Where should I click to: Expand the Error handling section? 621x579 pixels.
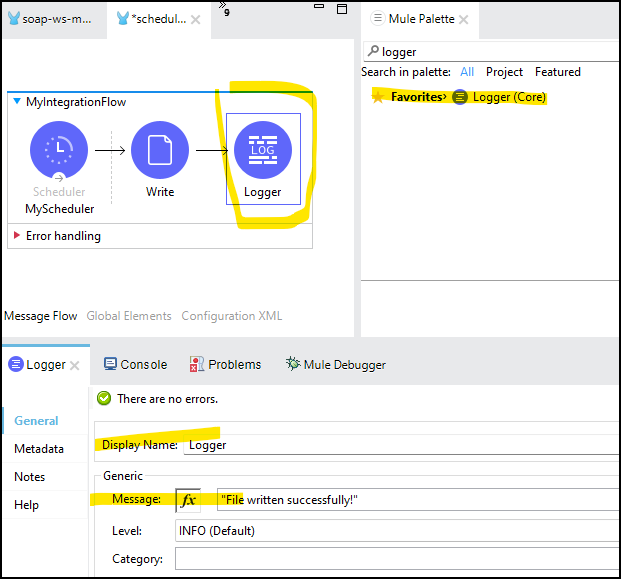(16, 236)
